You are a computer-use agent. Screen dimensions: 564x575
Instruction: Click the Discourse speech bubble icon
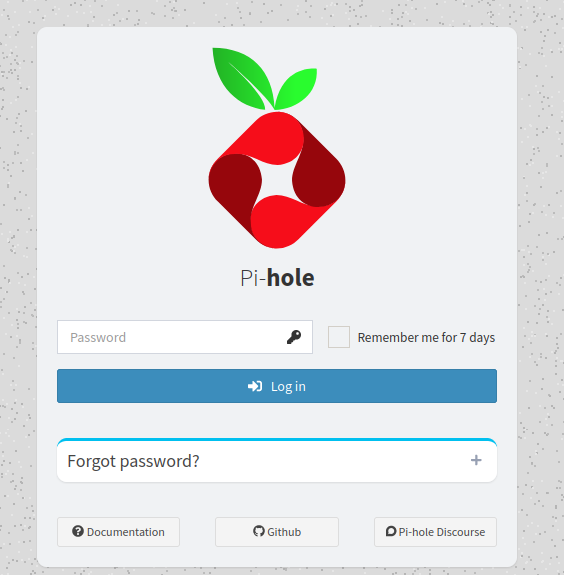click(x=391, y=531)
